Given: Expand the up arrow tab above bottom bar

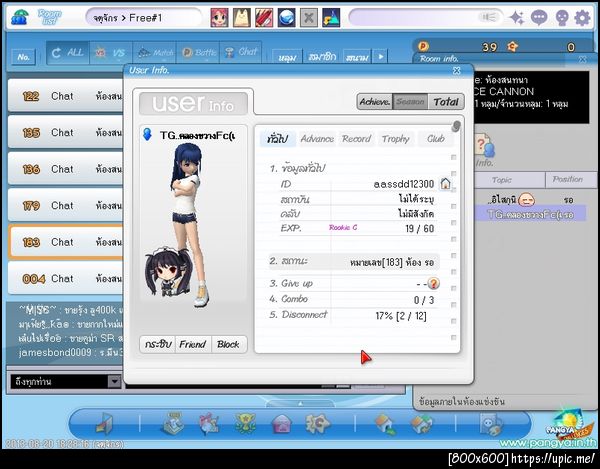Looking at the screenshot, I should click(x=300, y=403).
